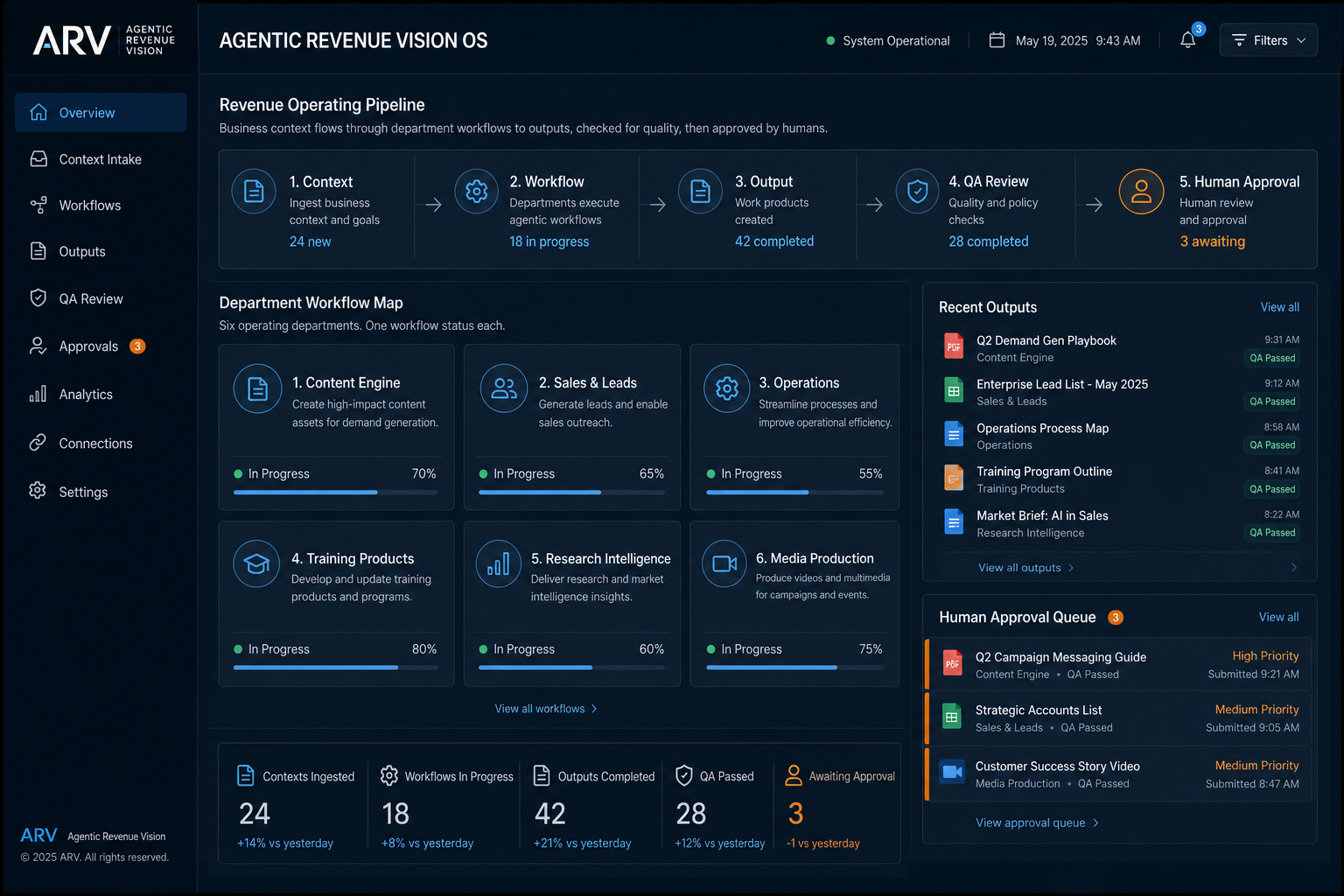
Task: Open the Operations Process Map document icon
Action: pyautogui.click(x=954, y=434)
